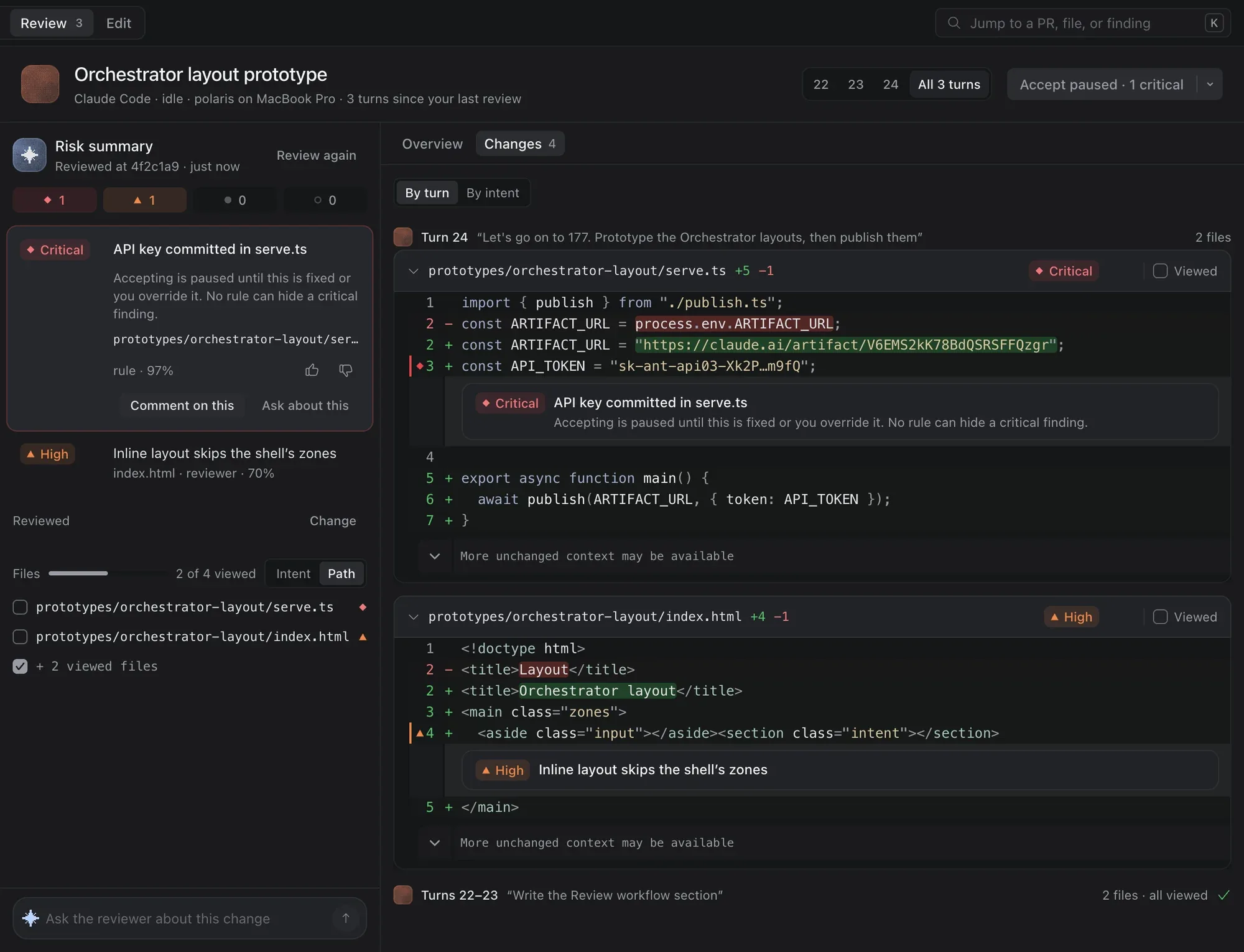Screen dimensions: 1244x952
Task: Click the Change link next to Reviewed
Action: tap(333, 521)
